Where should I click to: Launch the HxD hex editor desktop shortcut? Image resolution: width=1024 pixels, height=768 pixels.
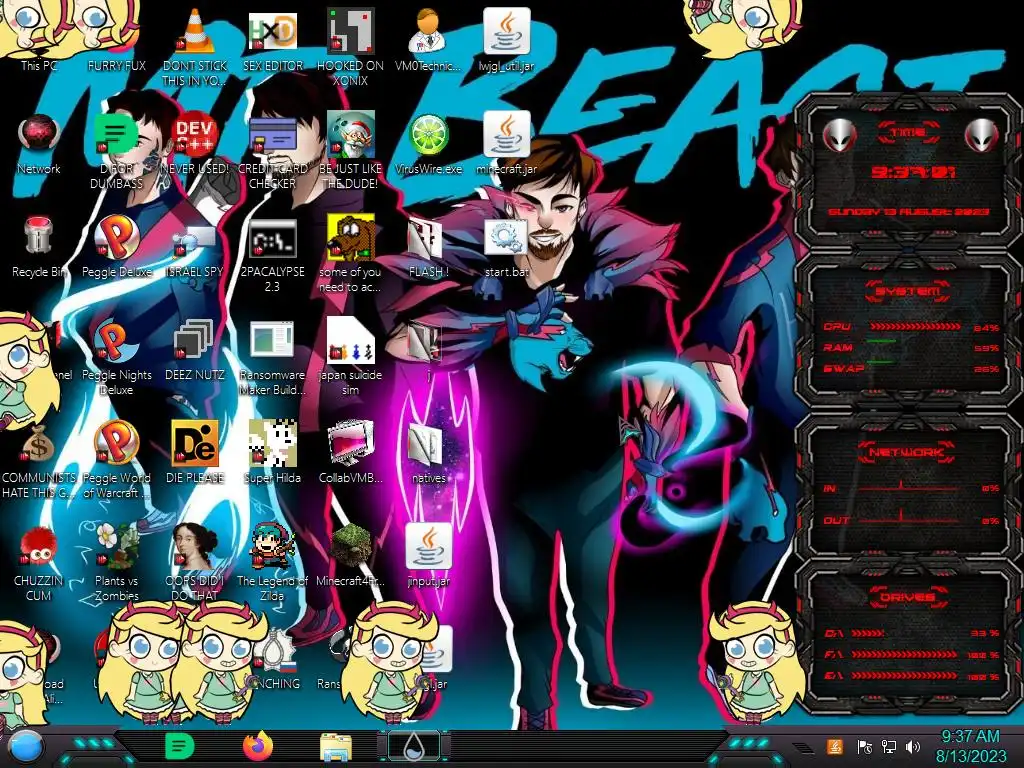click(x=272, y=31)
